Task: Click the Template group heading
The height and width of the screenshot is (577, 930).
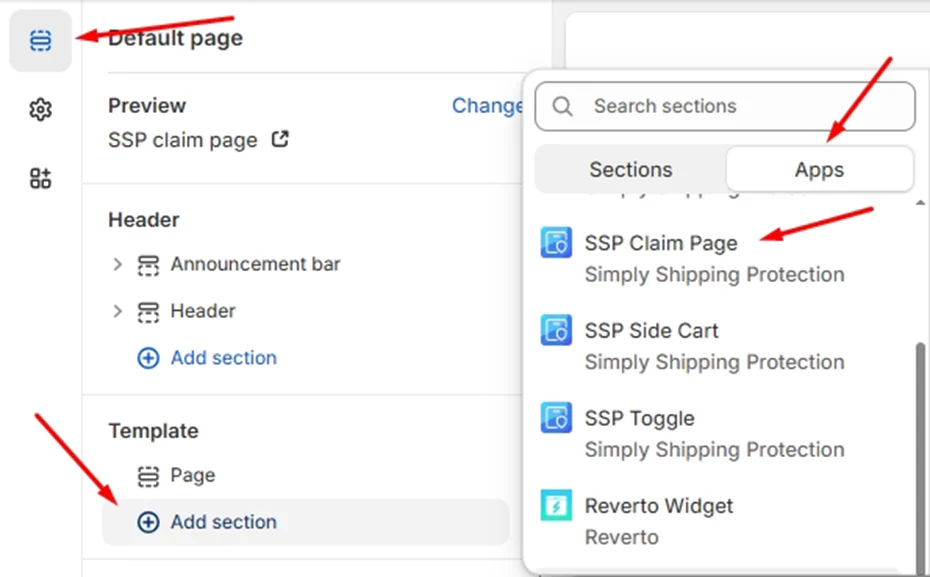Action: tap(153, 431)
